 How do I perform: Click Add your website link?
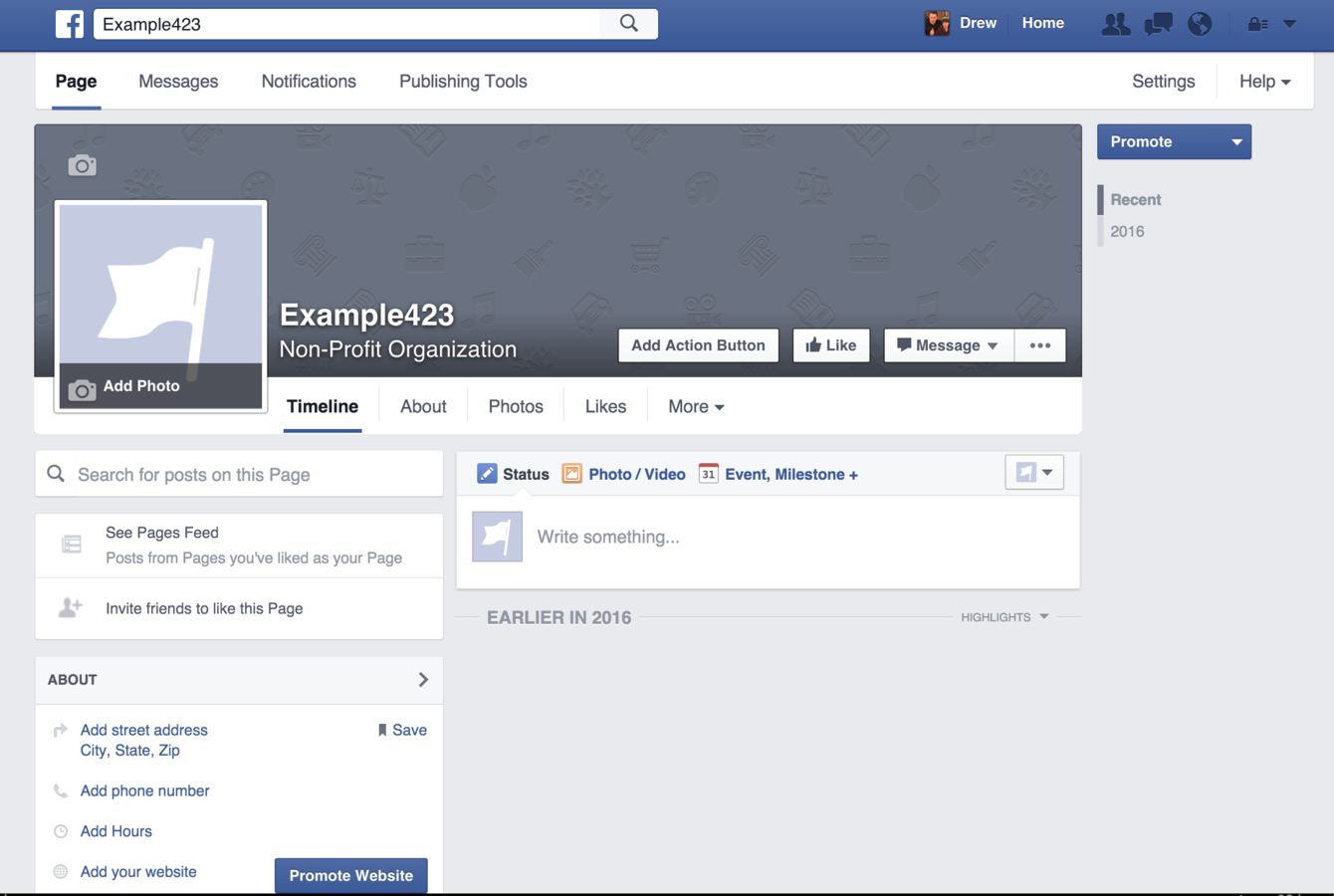pos(138,872)
